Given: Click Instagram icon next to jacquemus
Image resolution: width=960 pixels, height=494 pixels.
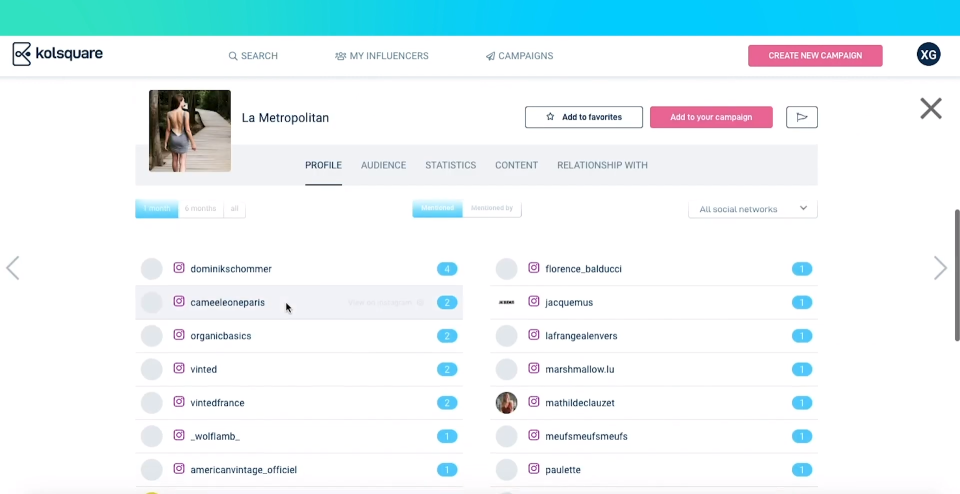Looking at the screenshot, I should (534, 302).
